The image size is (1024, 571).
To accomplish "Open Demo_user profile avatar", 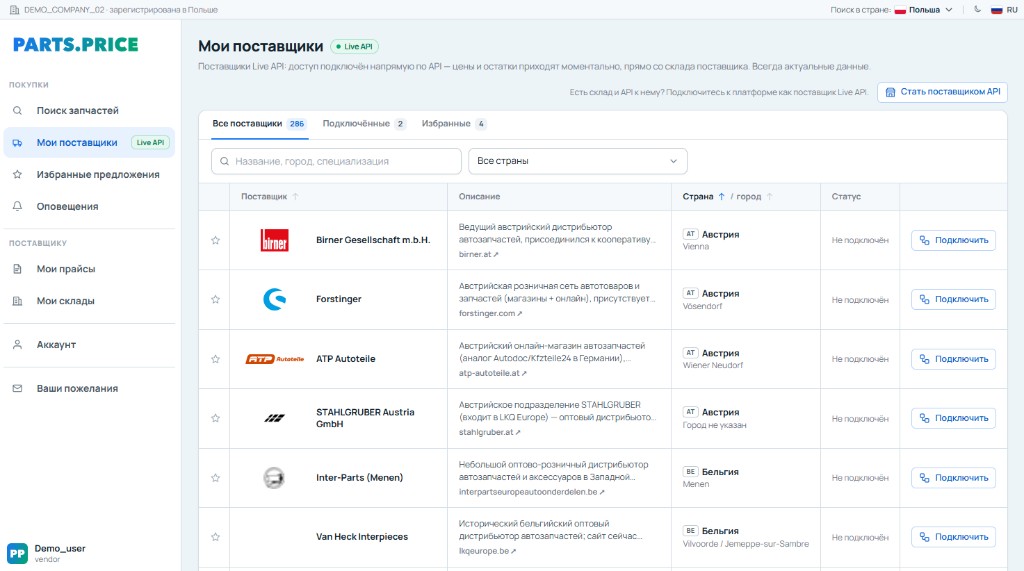I will [x=17, y=553].
